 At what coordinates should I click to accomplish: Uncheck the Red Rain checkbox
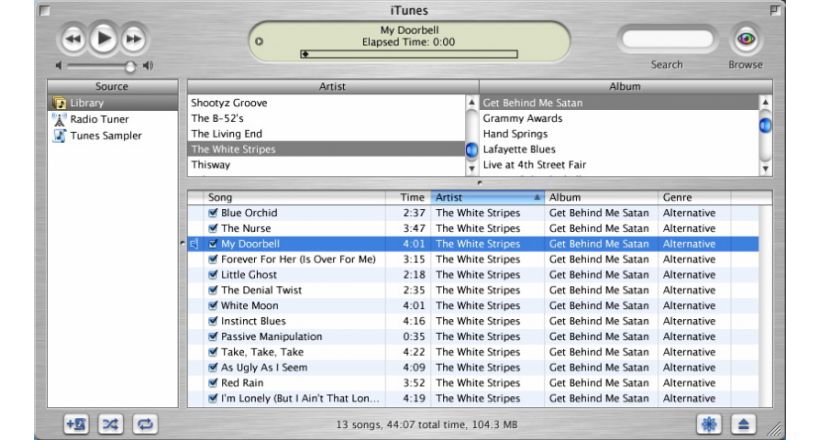[213, 382]
